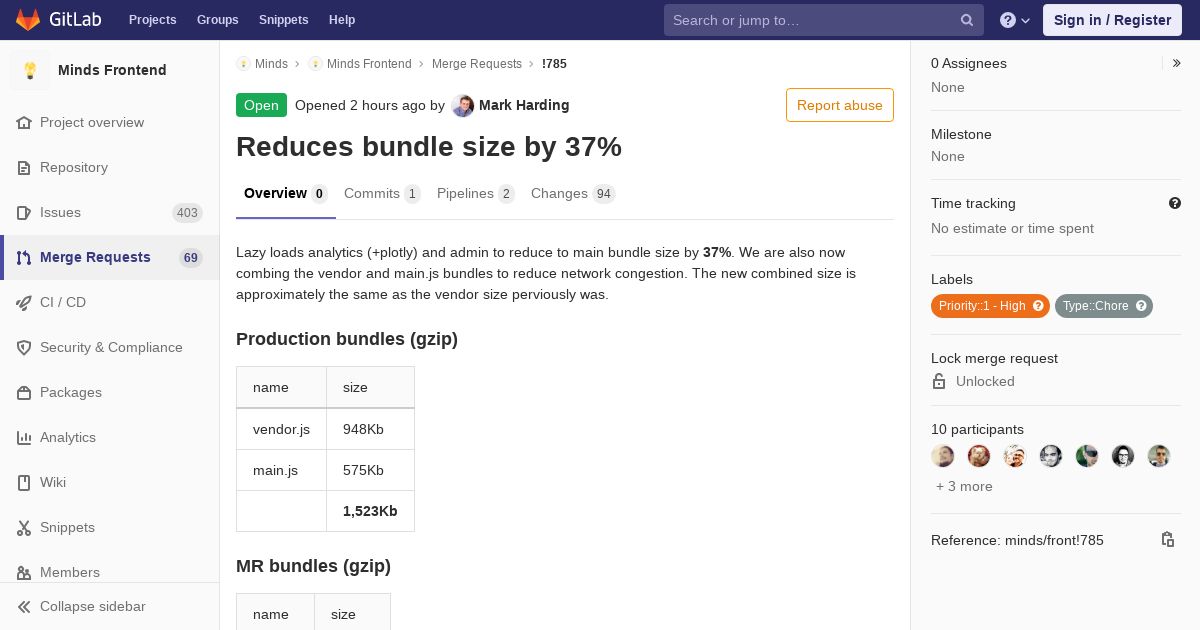Open the Help dropdown menu
The image size is (1200, 630).
pyautogui.click(x=1015, y=20)
